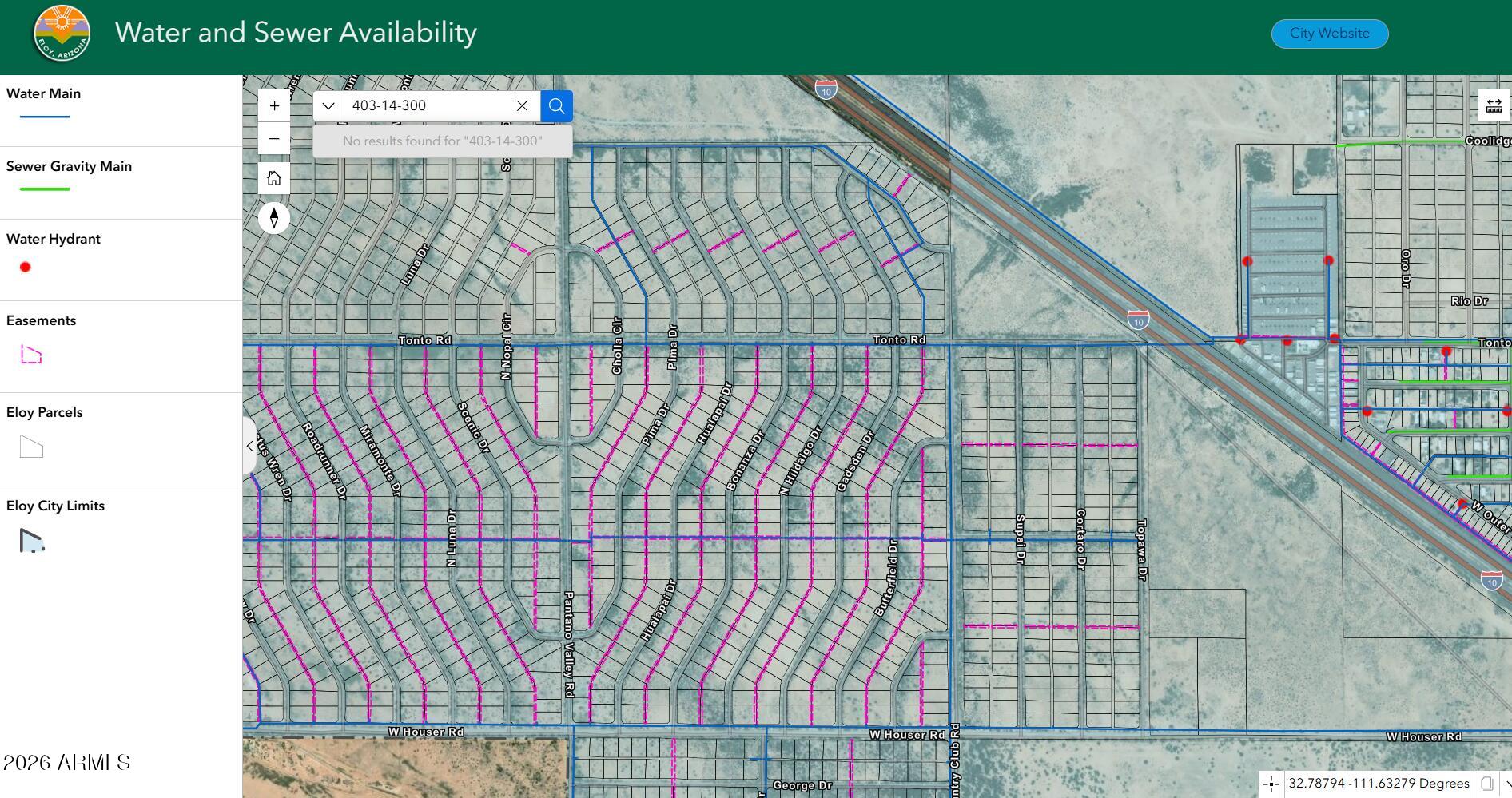Click the Supai Dr street label
This screenshot has width=1512, height=798.
[1021, 540]
